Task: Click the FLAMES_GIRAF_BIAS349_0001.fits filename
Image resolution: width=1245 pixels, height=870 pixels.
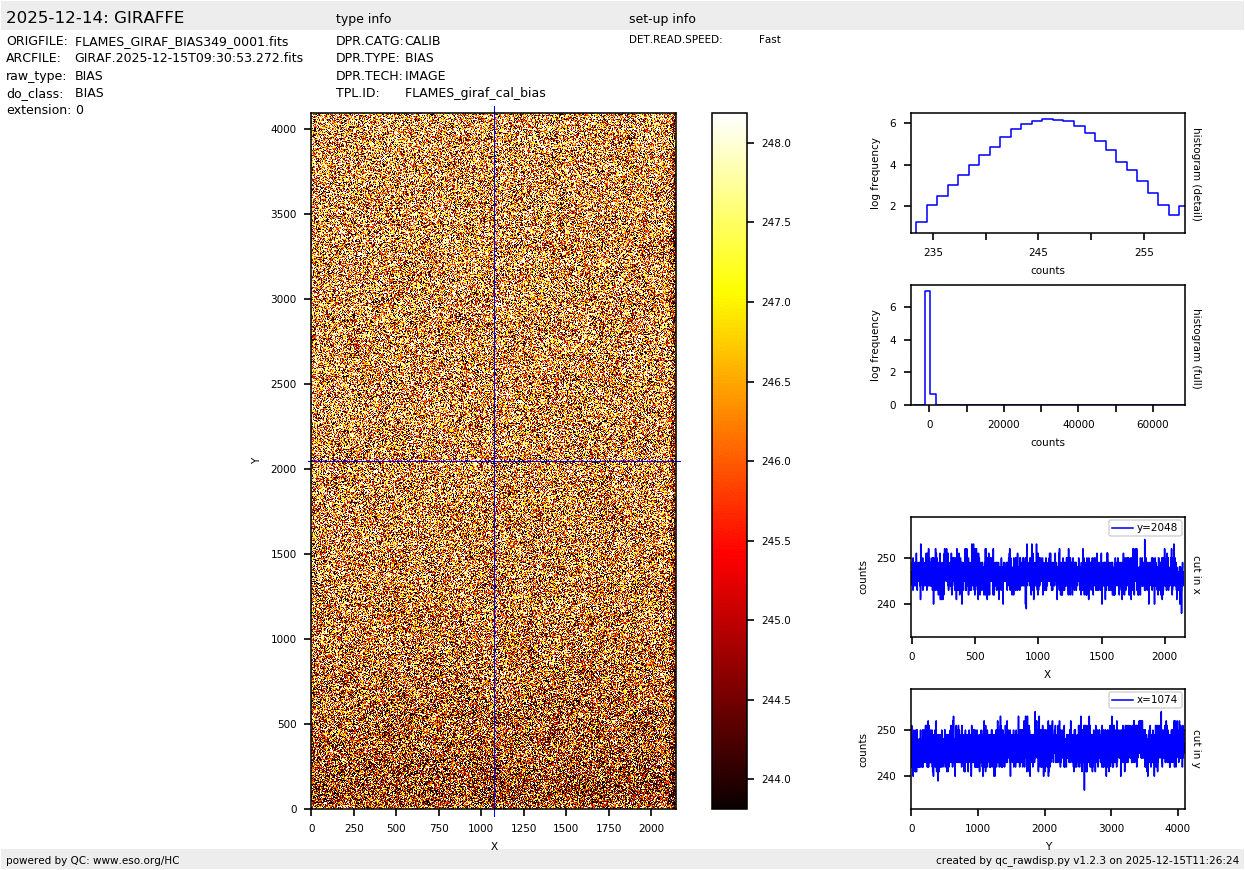Action: click(x=181, y=42)
